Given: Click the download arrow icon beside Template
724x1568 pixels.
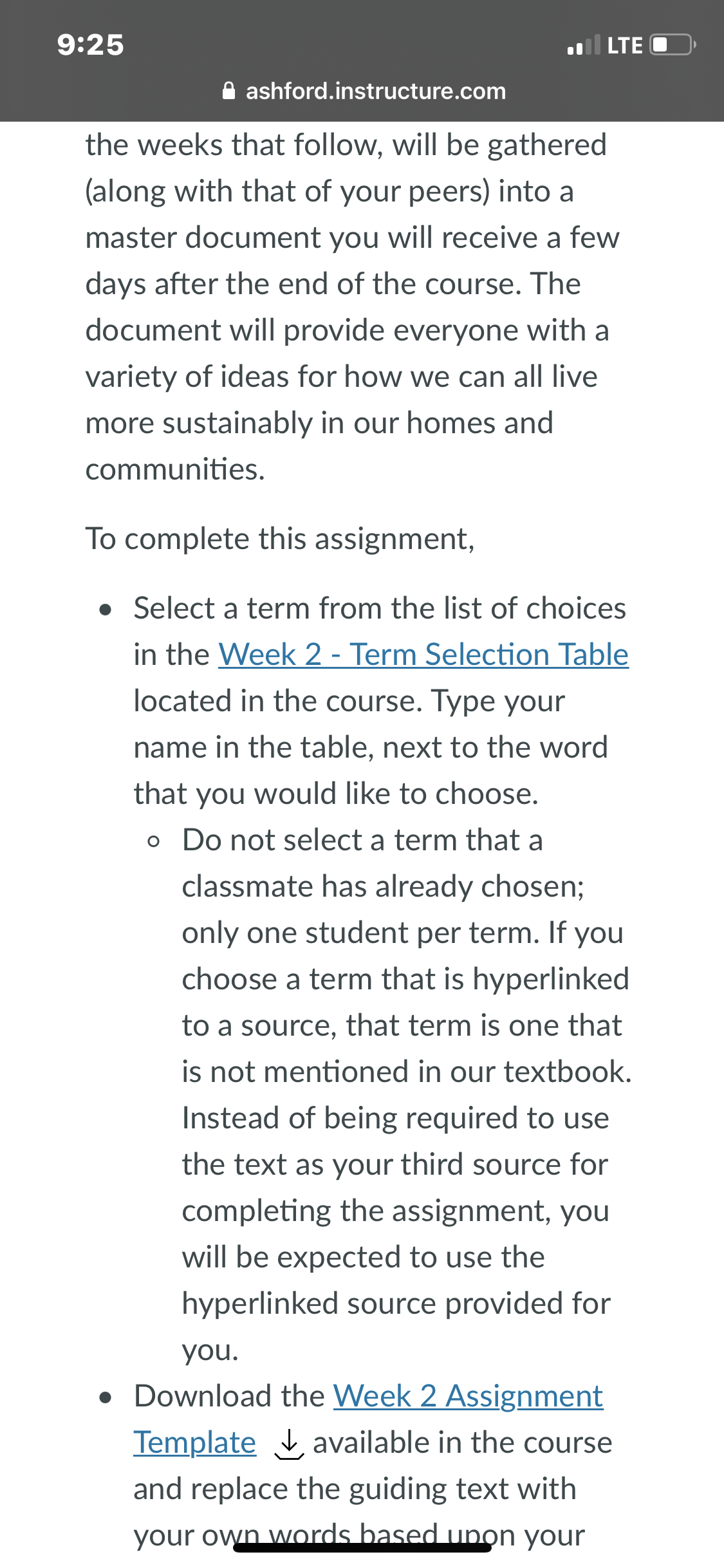Looking at the screenshot, I should [x=289, y=1444].
